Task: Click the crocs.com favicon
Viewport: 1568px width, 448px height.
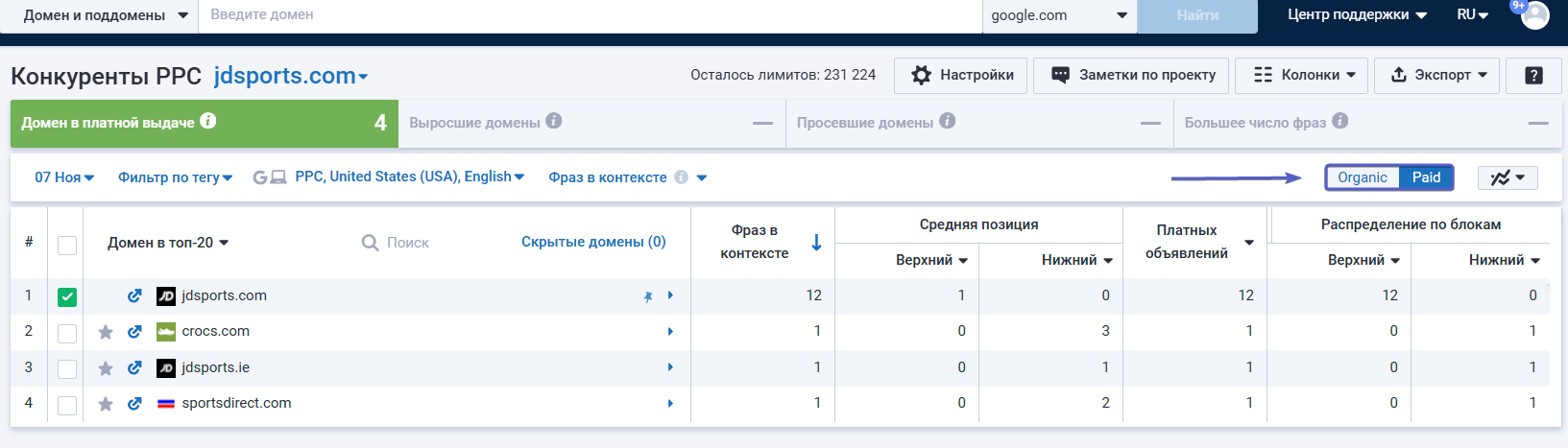Action: click(x=166, y=332)
